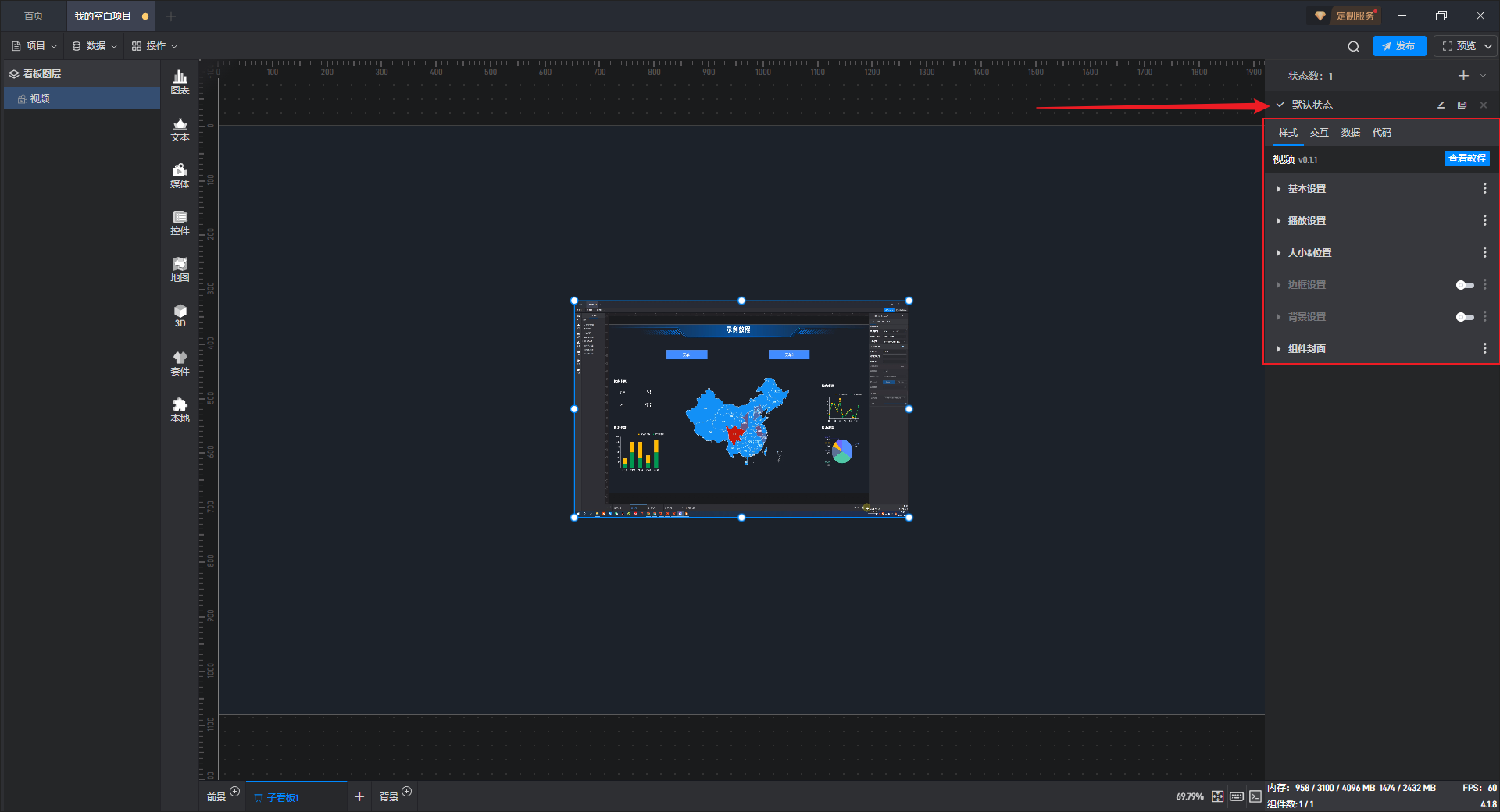Viewport: 1500px width, 812px height.
Task: Click the 发布 publish button
Action: click(1398, 46)
